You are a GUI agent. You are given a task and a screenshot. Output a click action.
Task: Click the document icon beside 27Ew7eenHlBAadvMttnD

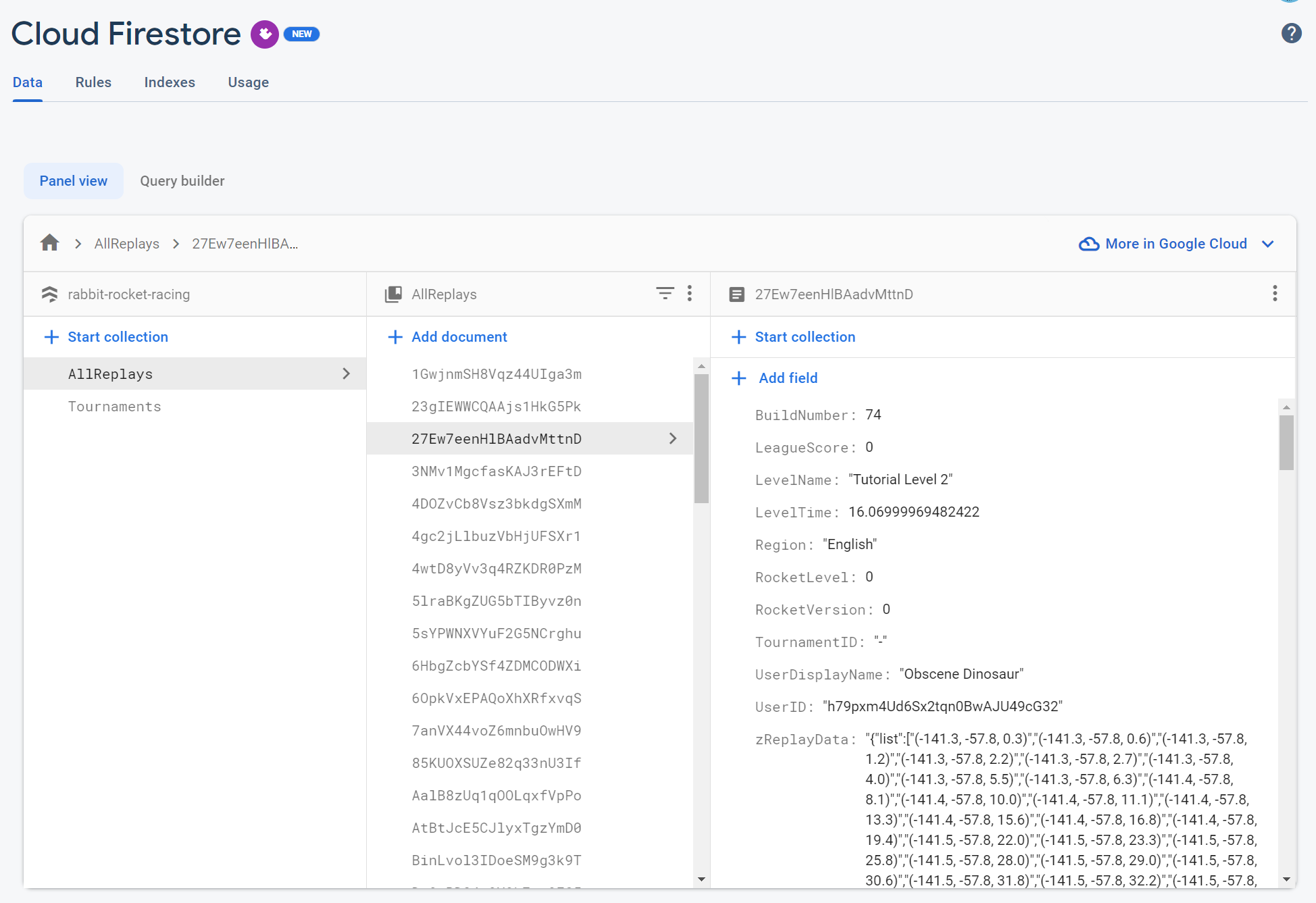(x=737, y=294)
